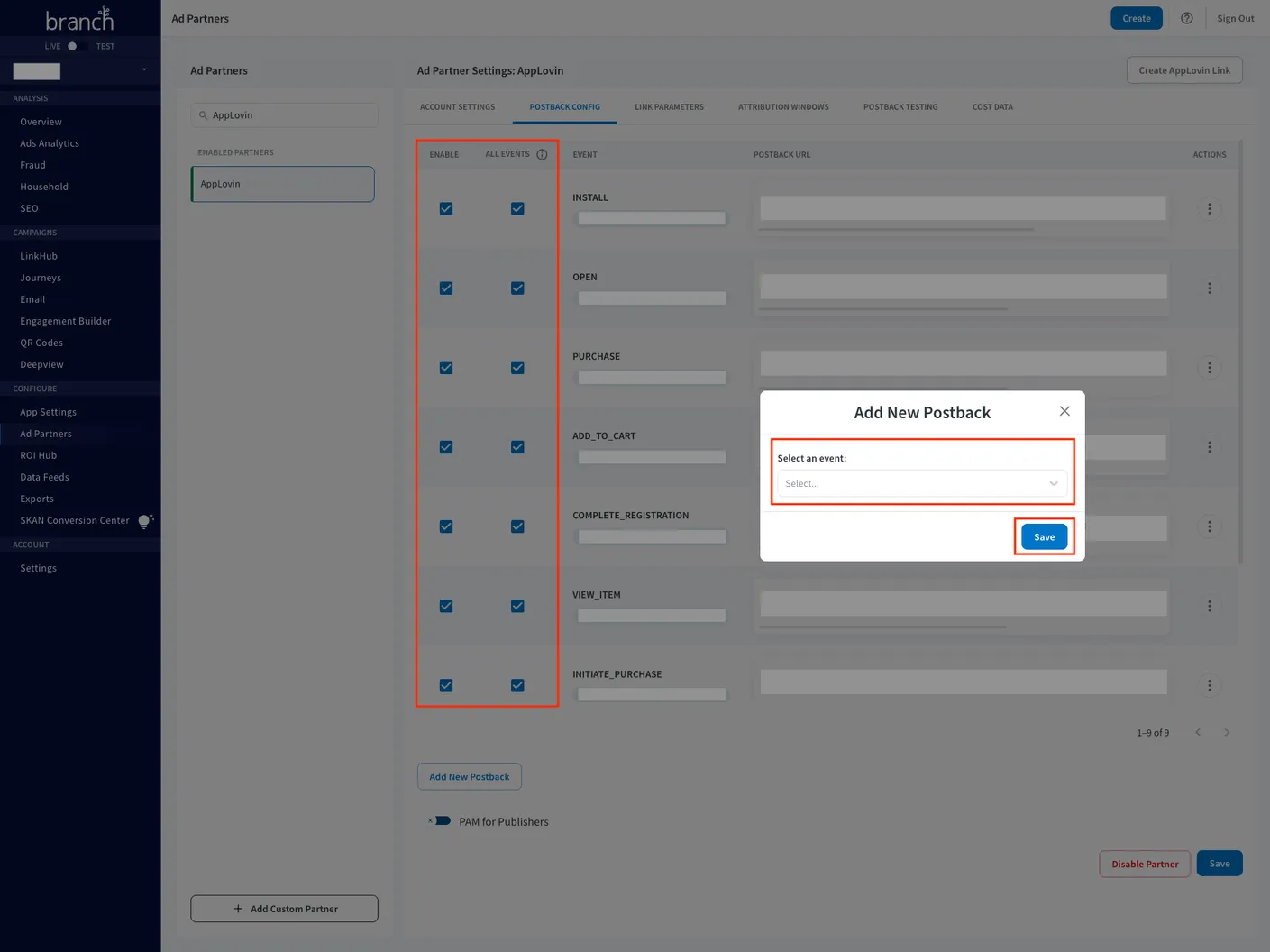Click the search magnifier in Ad Partners search
1270x952 pixels.
point(203,114)
